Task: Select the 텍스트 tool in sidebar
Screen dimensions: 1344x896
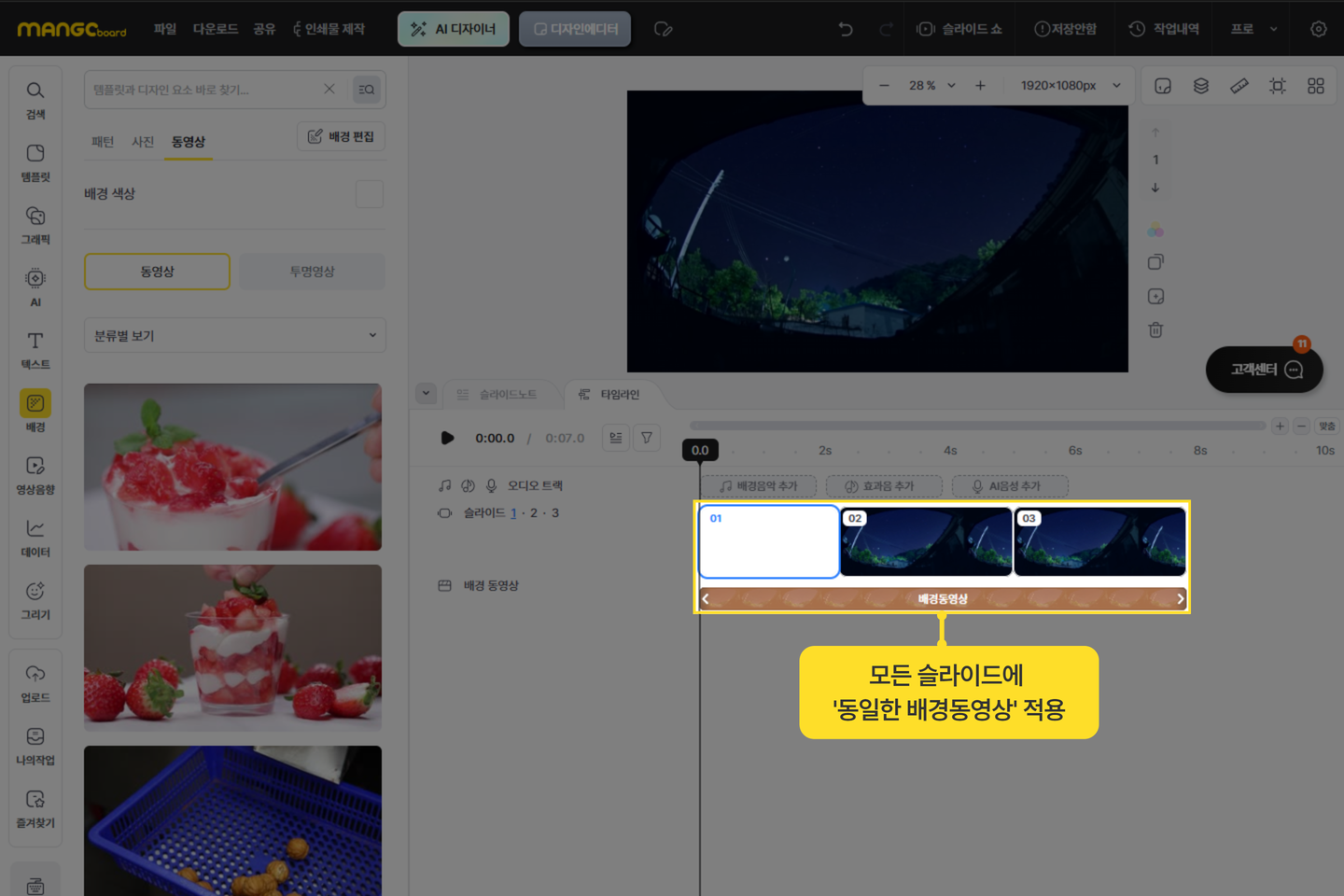Action: 35,350
